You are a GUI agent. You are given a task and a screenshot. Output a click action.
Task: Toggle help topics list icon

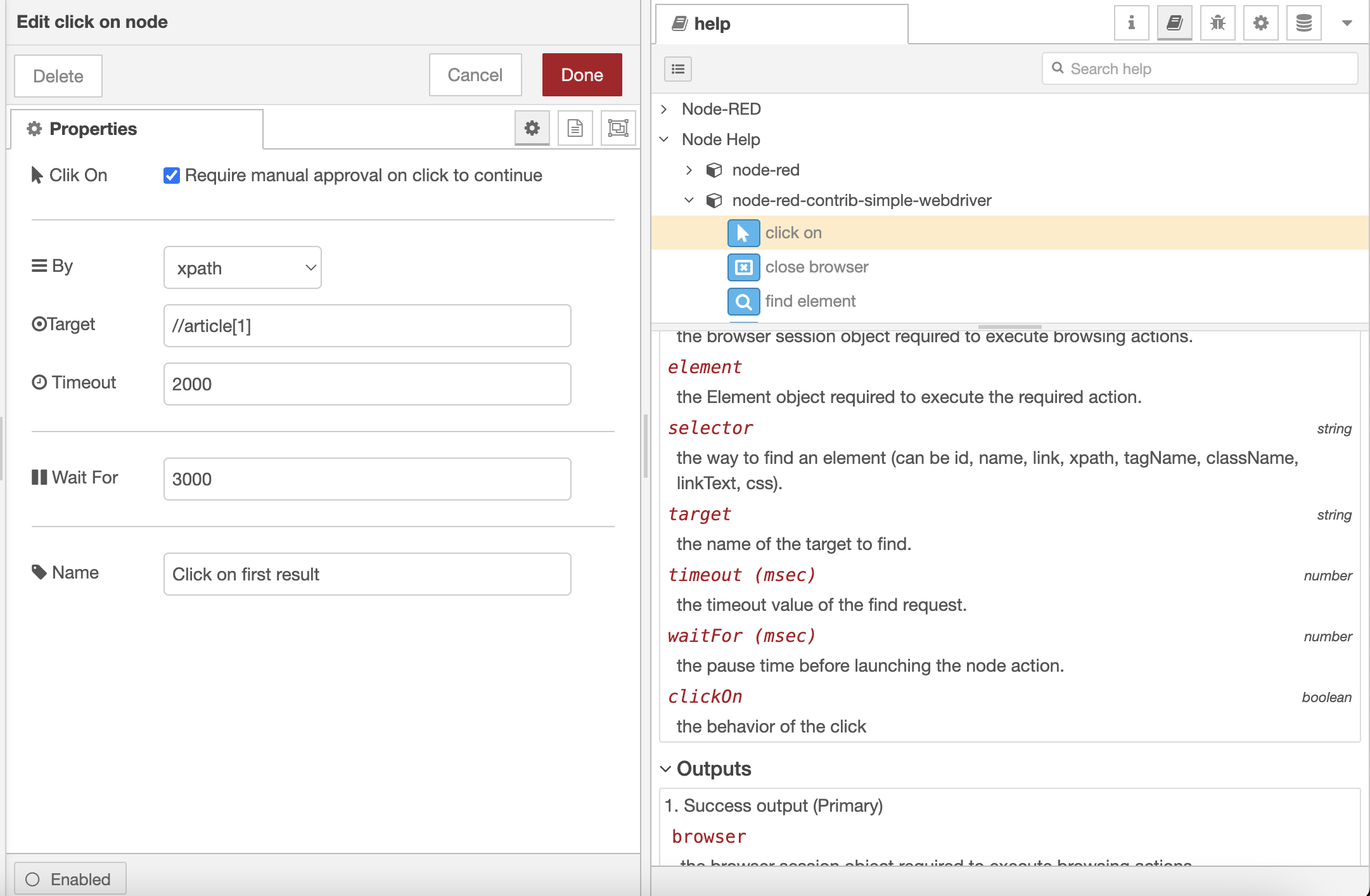[x=678, y=69]
